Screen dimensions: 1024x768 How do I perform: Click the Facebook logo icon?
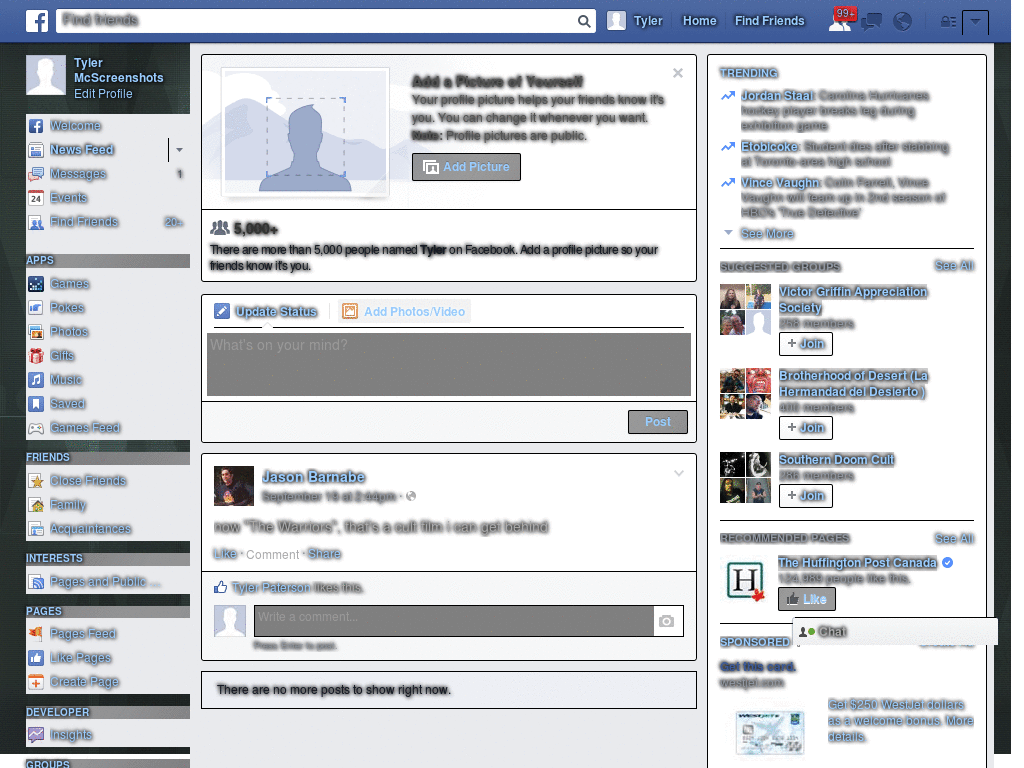click(x=37, y=21)
